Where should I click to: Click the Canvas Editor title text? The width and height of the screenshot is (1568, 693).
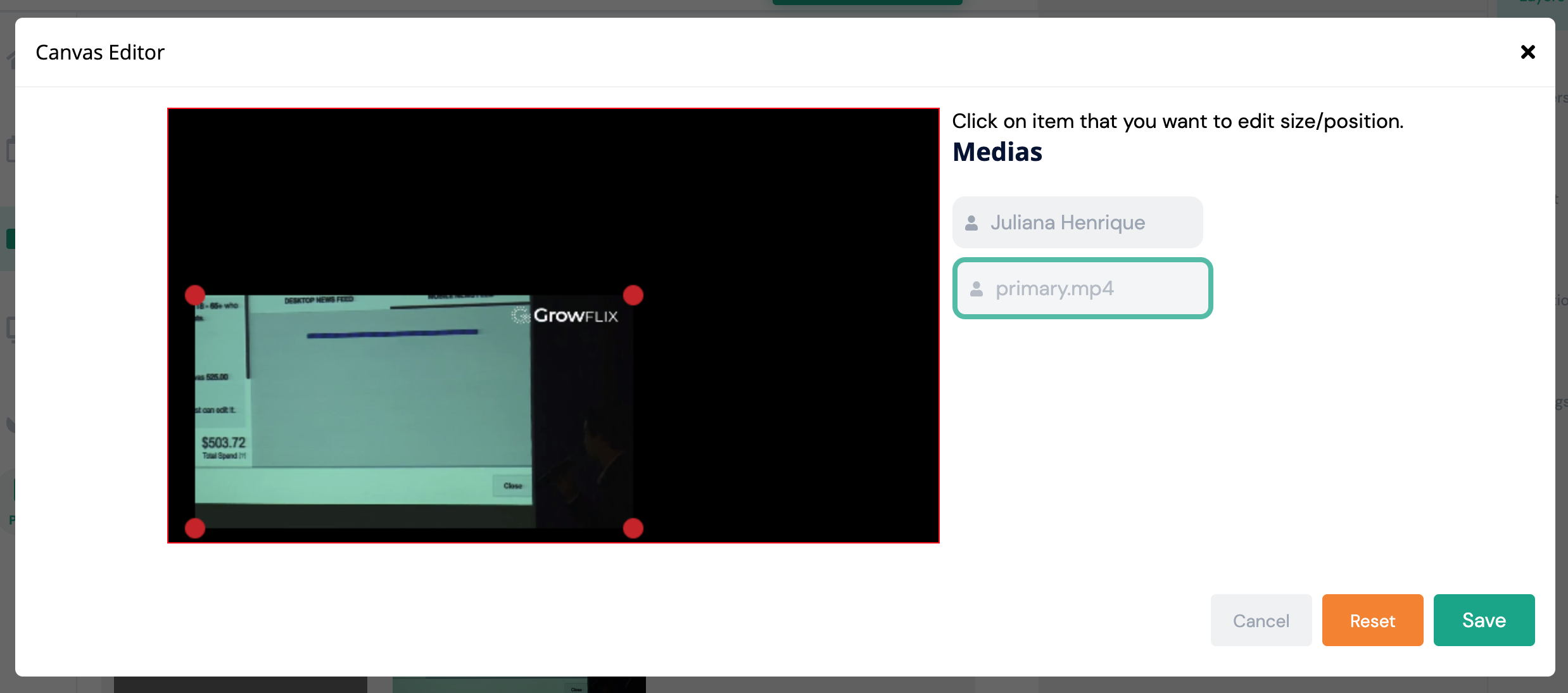pyautogui.click(x=100, y=52)
